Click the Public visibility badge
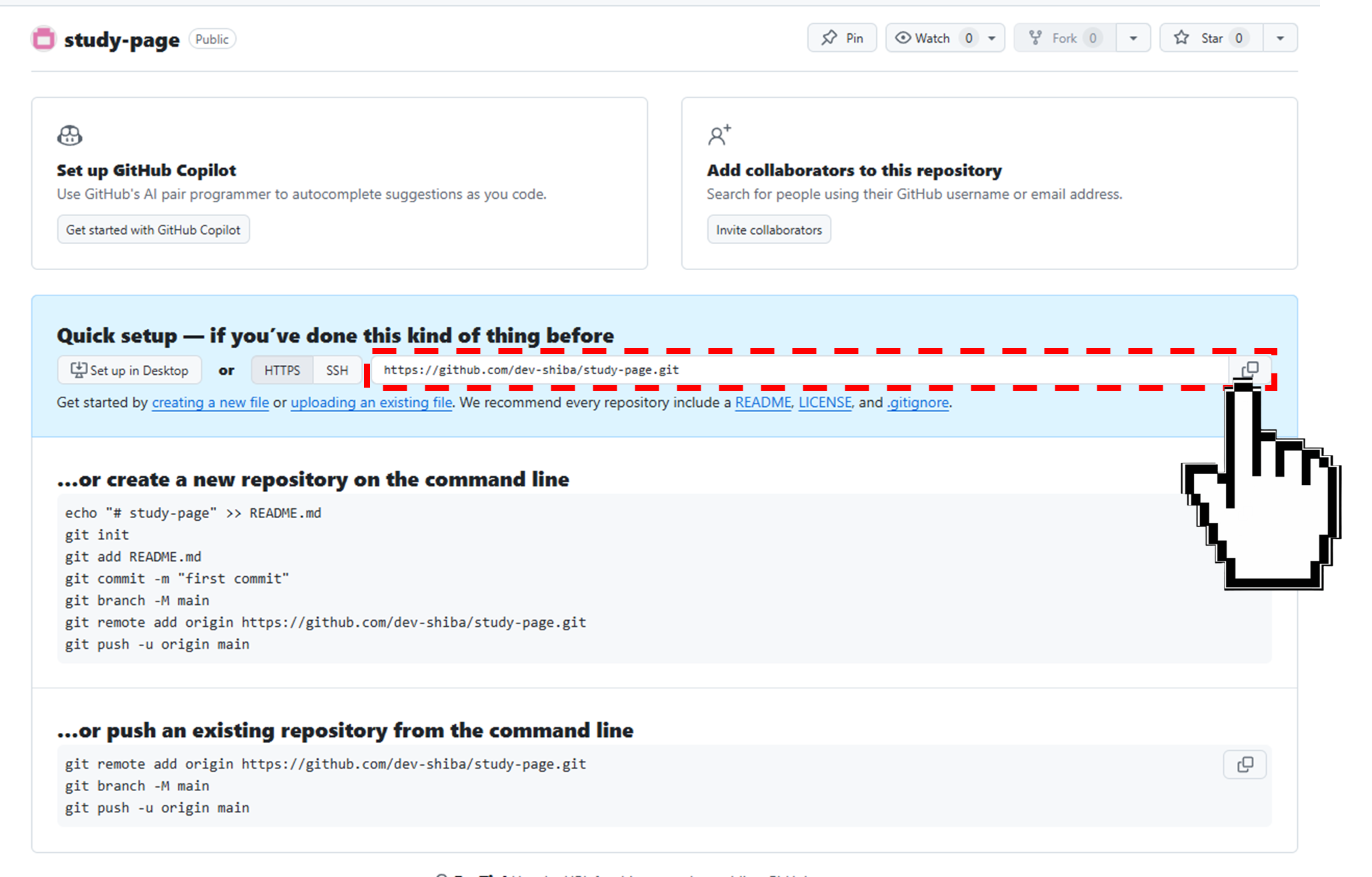This screenshot has width=1372, height=877. point(212,39)
